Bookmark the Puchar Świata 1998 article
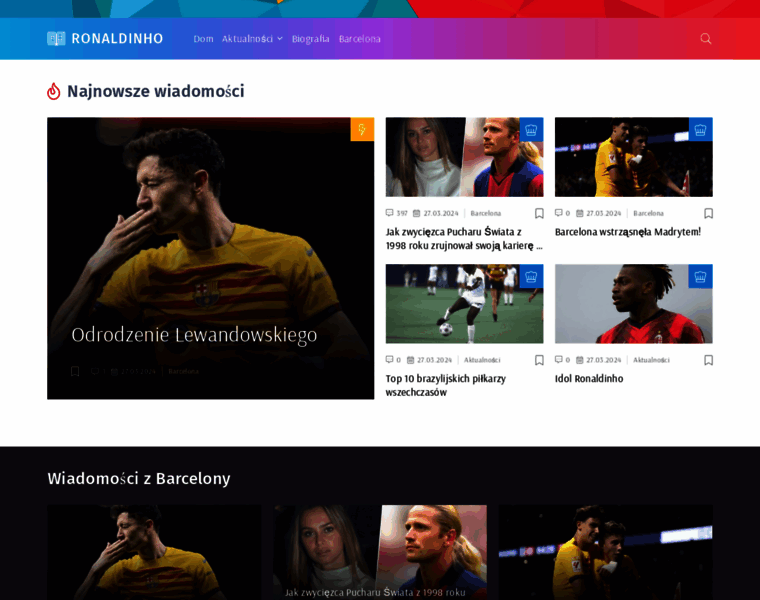 539,213
